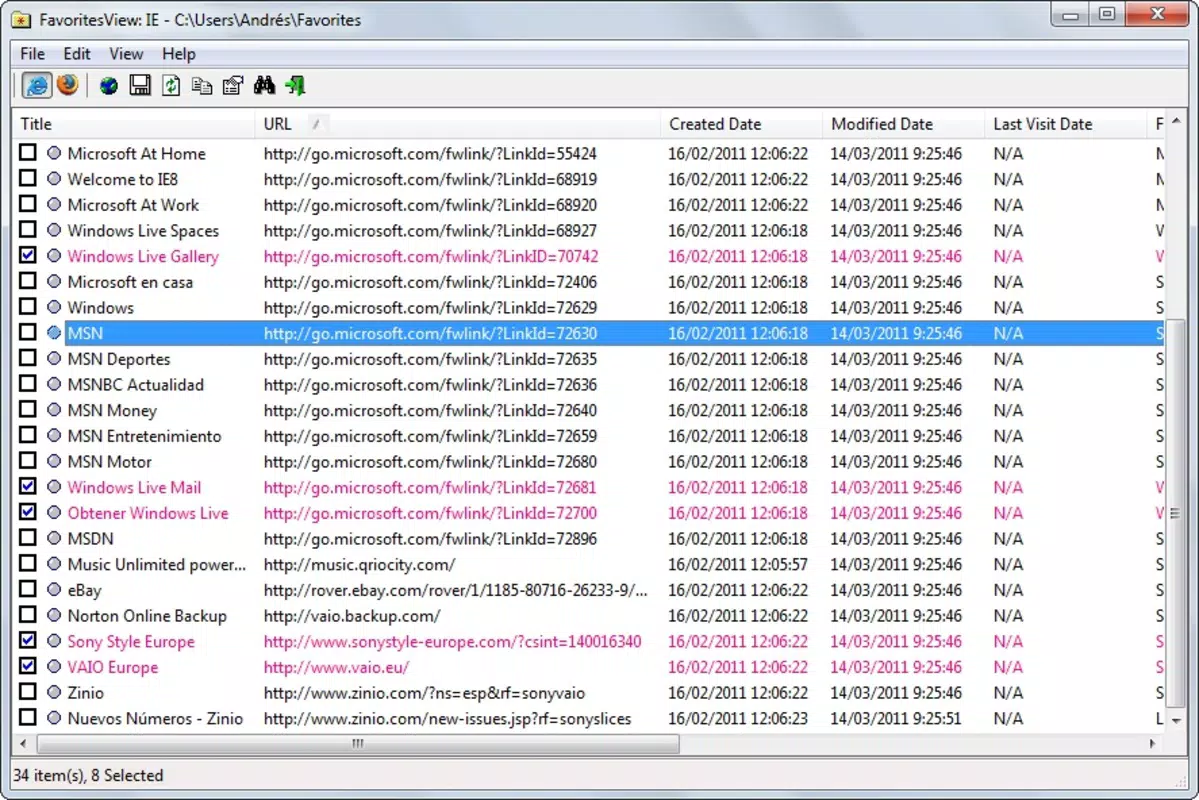This screenshot has width=1199, height=800.
Task: Sort by Modified Date column
Action: (x=903, y=124)
